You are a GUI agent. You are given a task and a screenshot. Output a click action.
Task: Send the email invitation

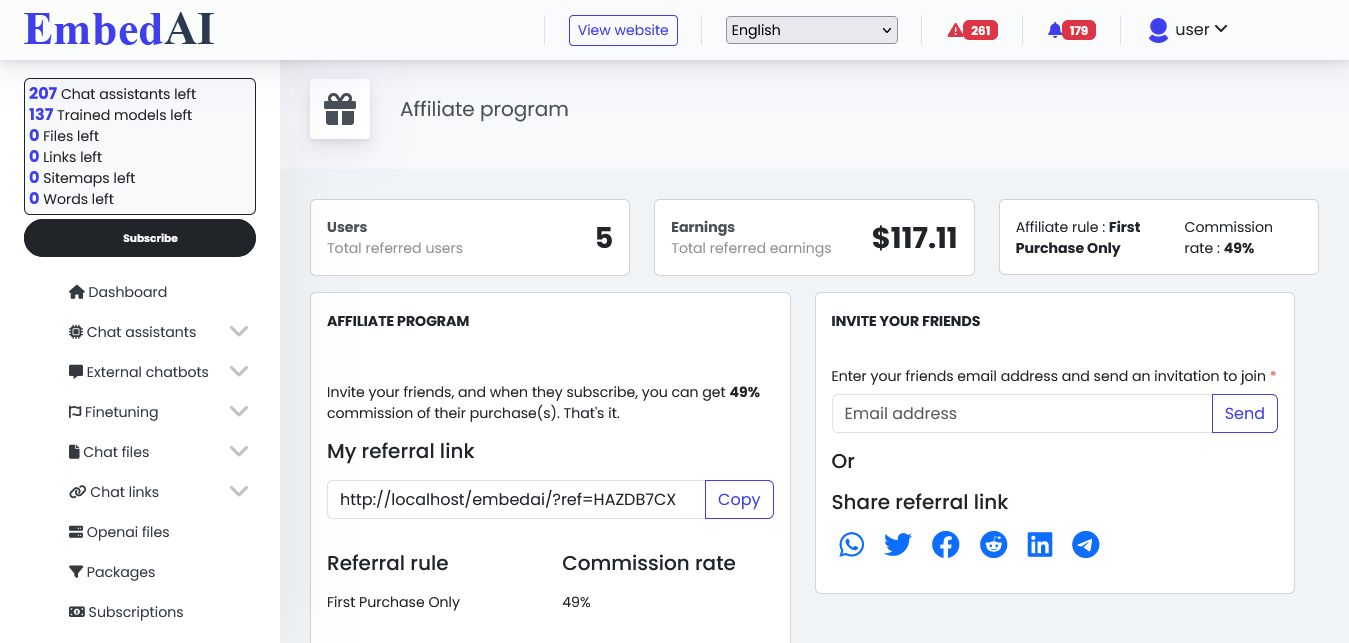(x=1244, y=414)
